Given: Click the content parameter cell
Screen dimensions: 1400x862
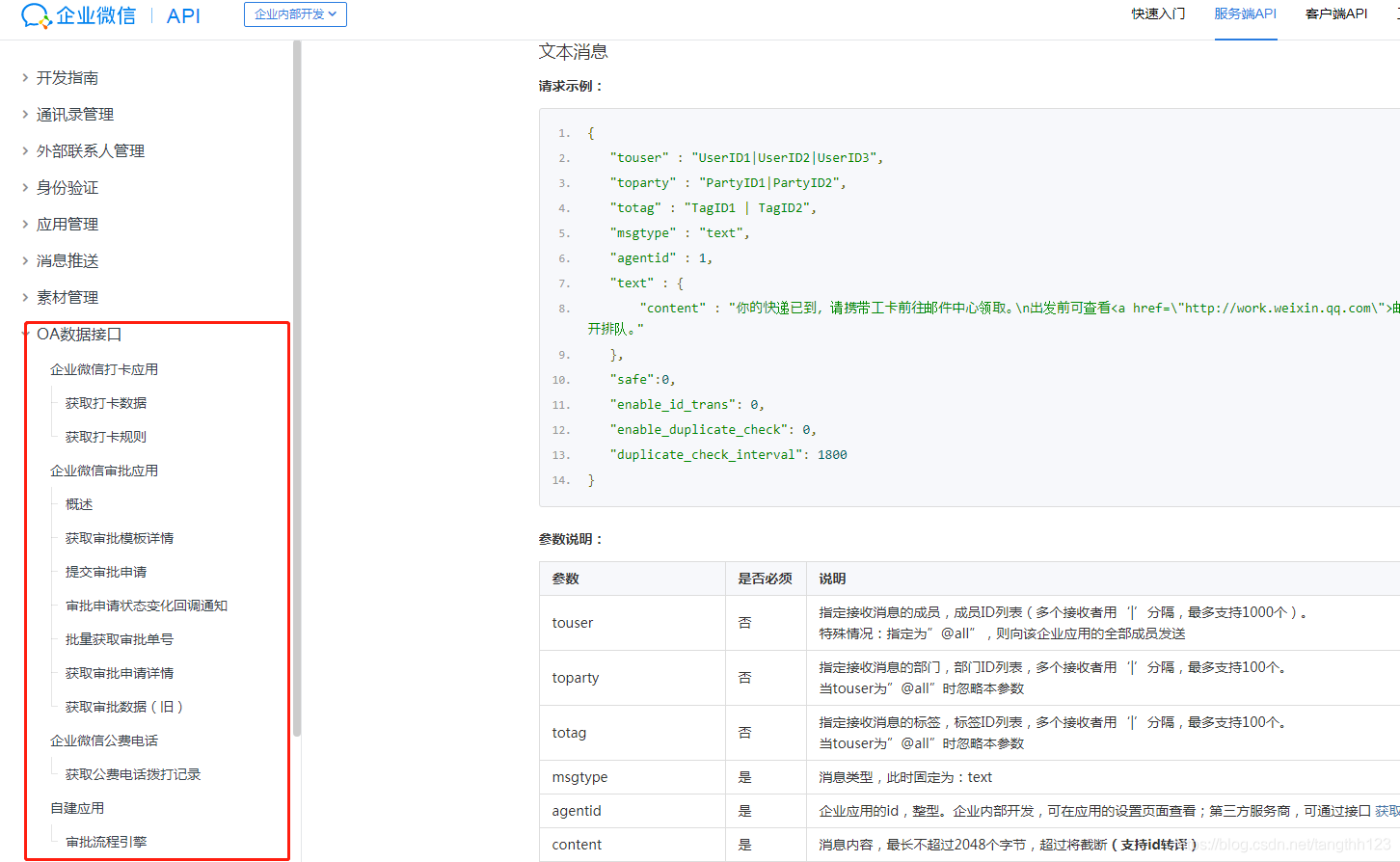Looking at the screenshot, I should click(633, 845).
